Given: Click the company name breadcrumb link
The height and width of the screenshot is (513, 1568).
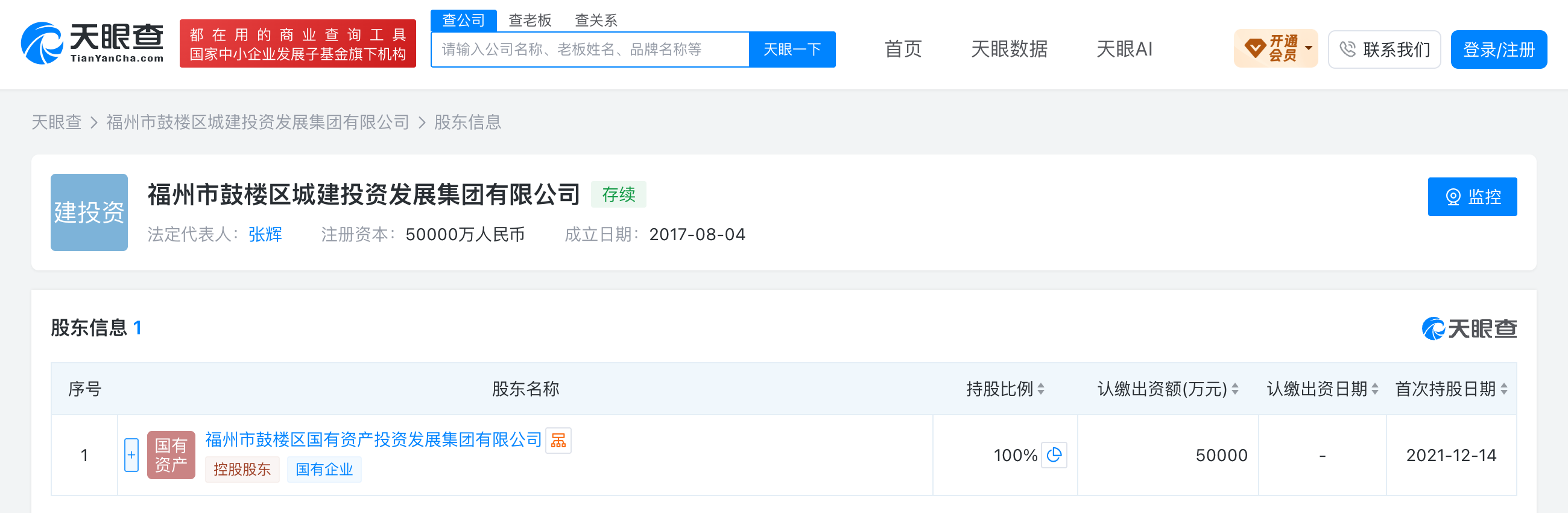Looking at the screenshot, I should (x=258, y=122).
